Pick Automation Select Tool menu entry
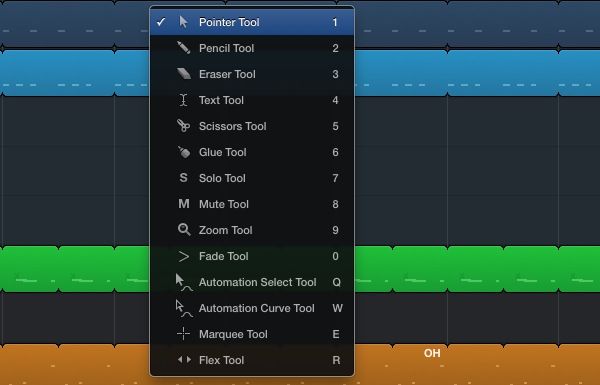The height and width of the screenshot is (385, 600). point(252,282)
